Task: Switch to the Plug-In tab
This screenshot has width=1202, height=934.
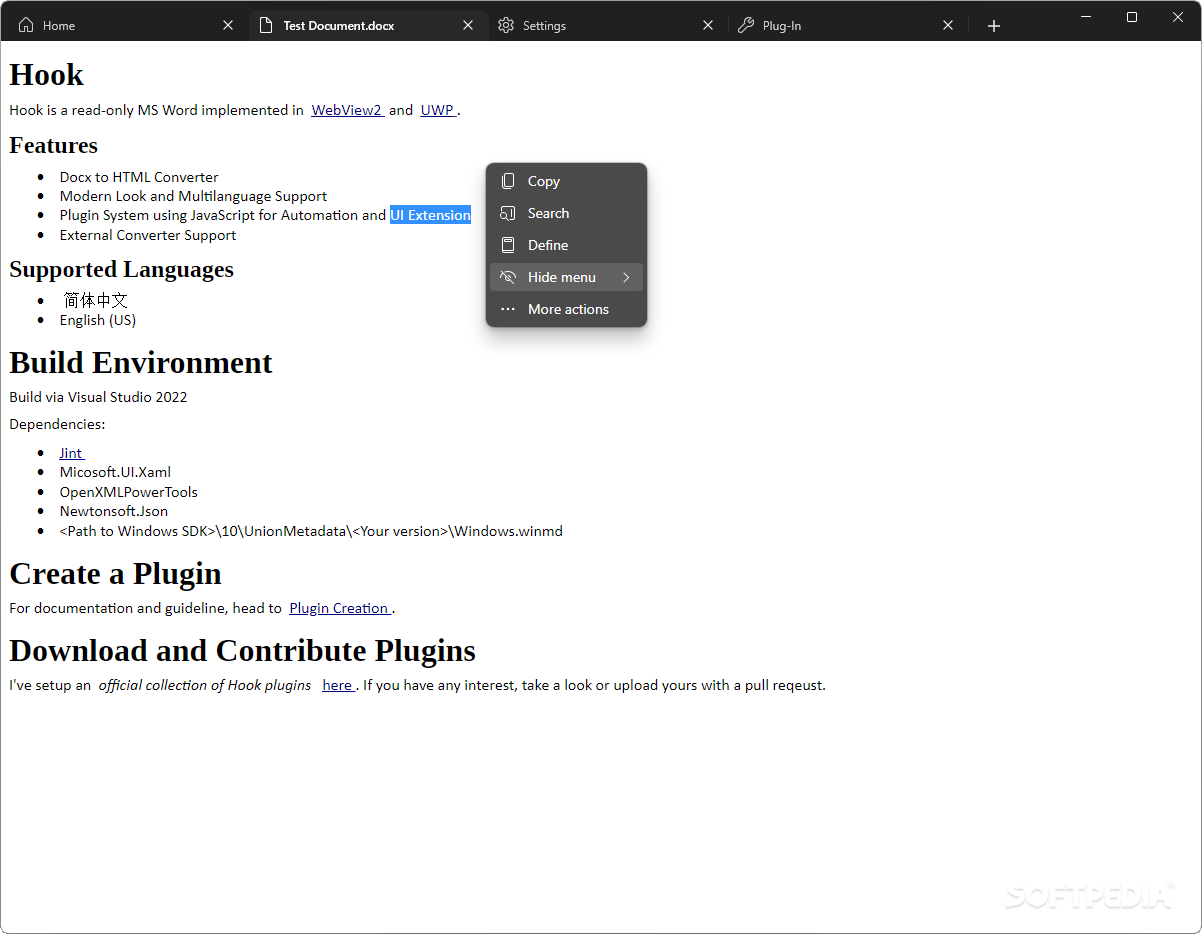Action: [x=848, y=26]
